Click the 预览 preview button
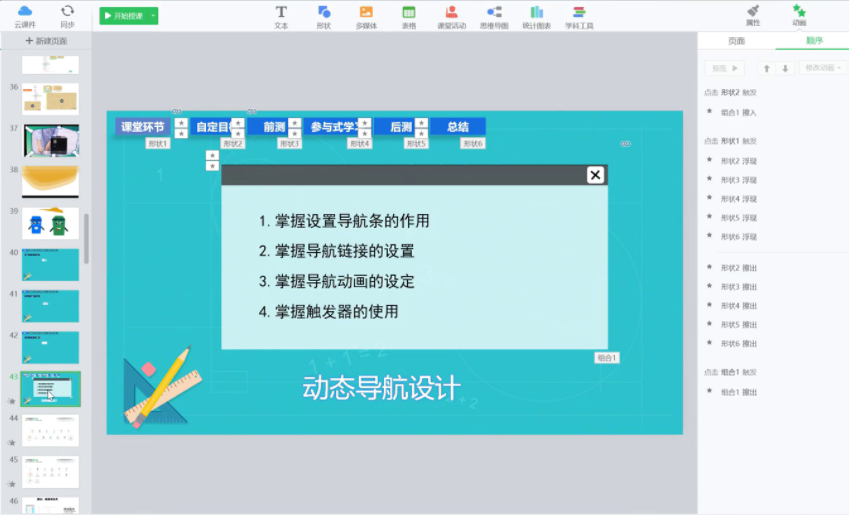Image resolution: width=849 pixels, height=515 pixels. click(x=724, y=68)
